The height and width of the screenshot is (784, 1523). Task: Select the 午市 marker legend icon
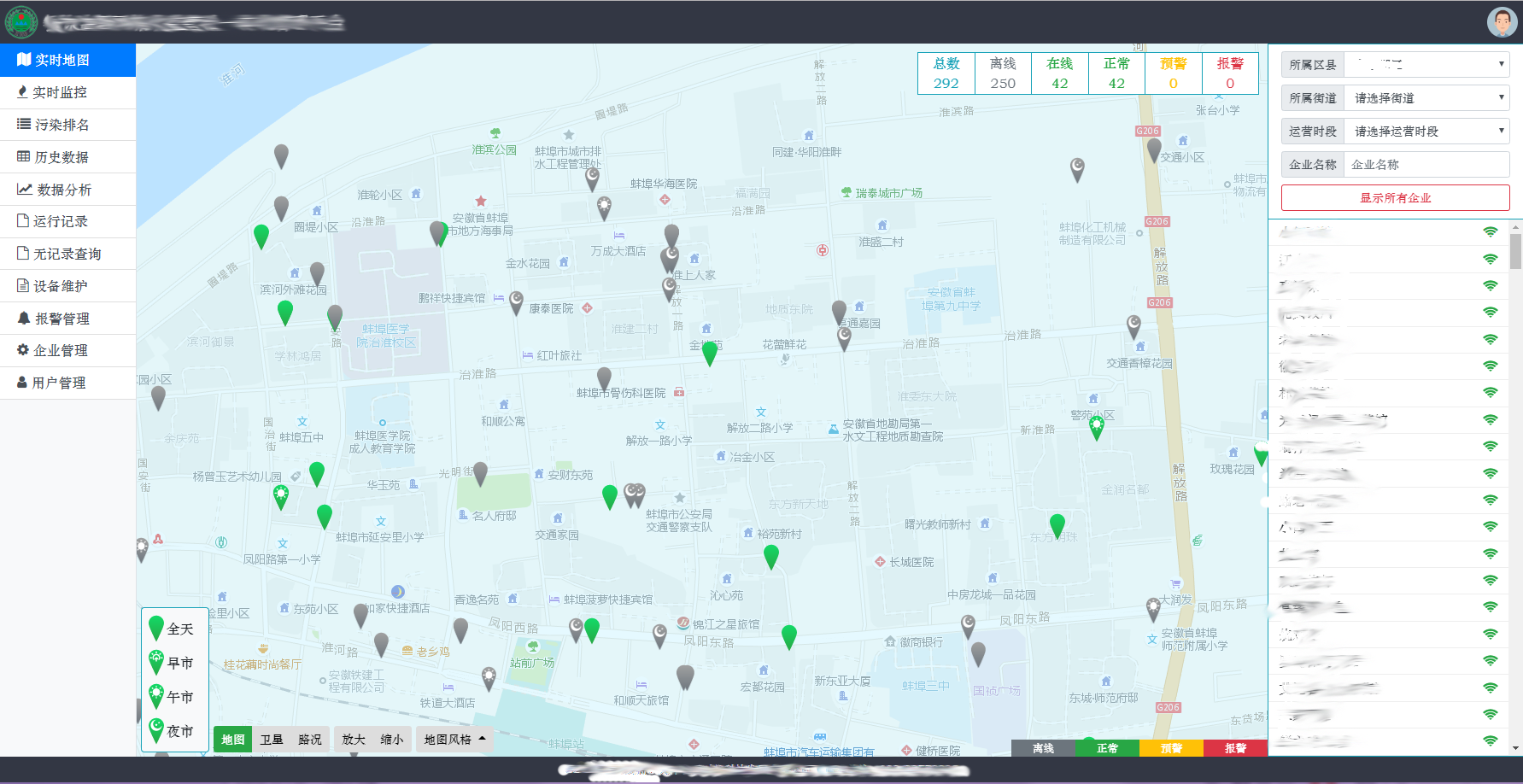coord(156,697)
